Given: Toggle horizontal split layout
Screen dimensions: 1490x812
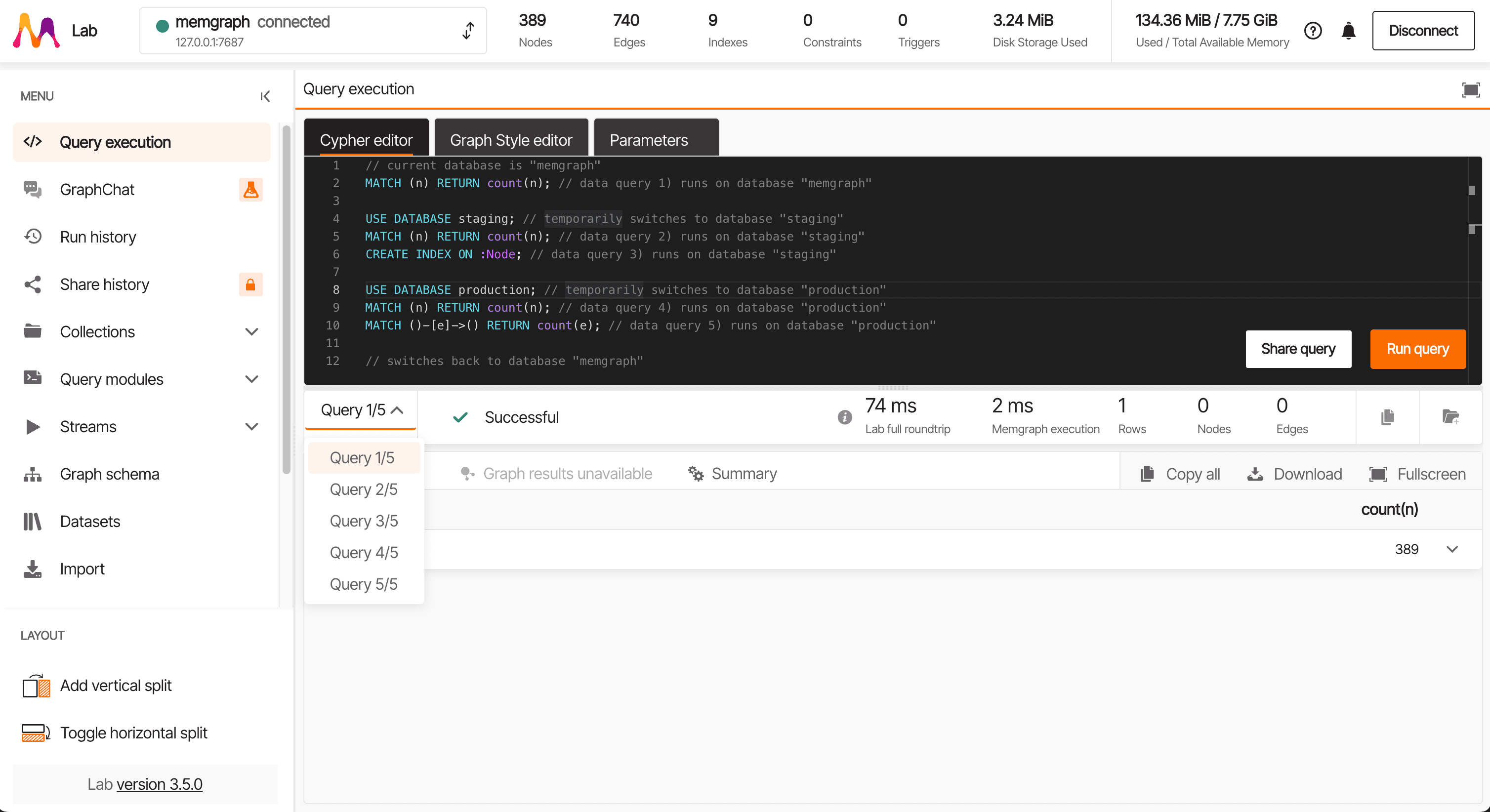Looking at the screenshot, I should [x=114, y=733].
